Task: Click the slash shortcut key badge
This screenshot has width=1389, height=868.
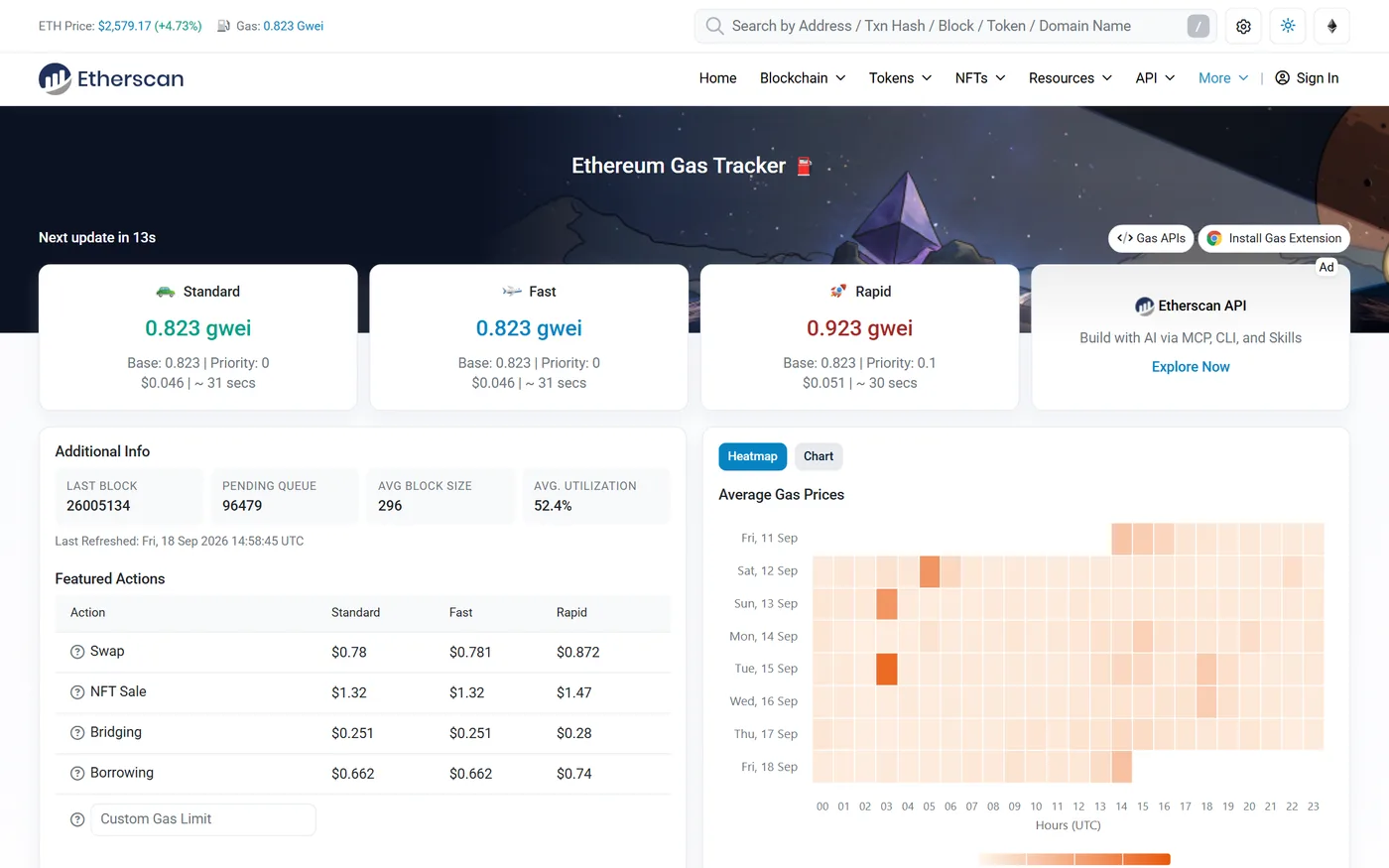Action: click(1199, 27)
